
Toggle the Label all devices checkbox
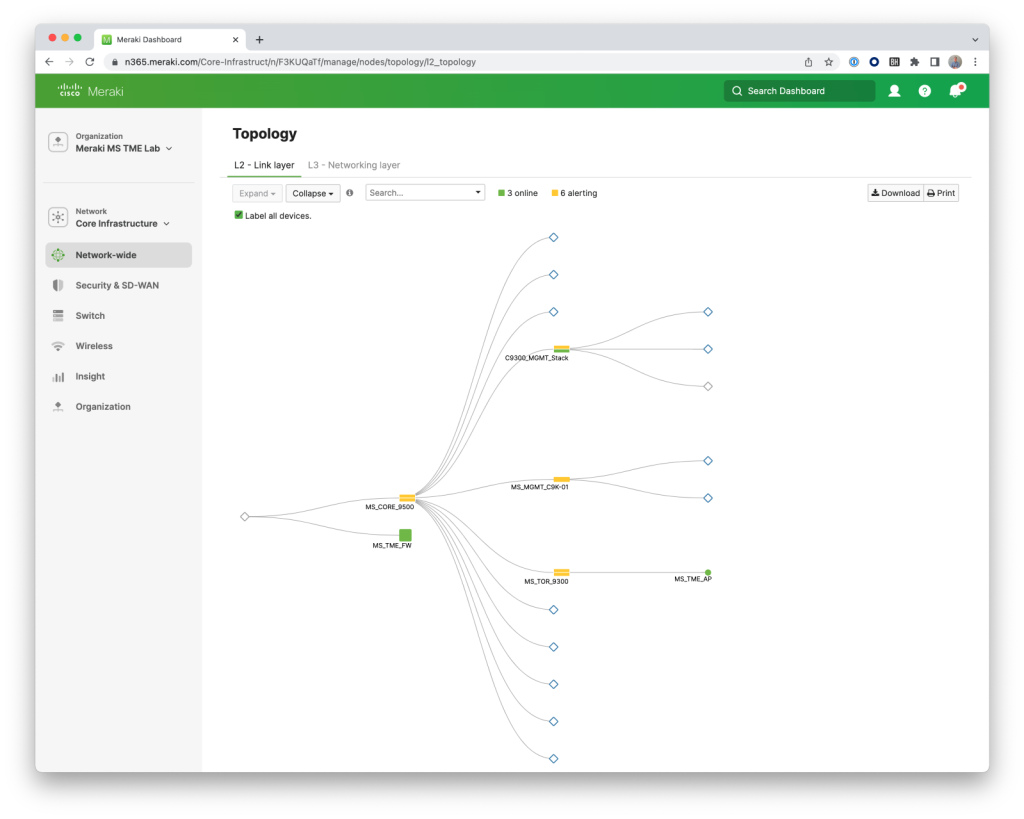[238, 215]
